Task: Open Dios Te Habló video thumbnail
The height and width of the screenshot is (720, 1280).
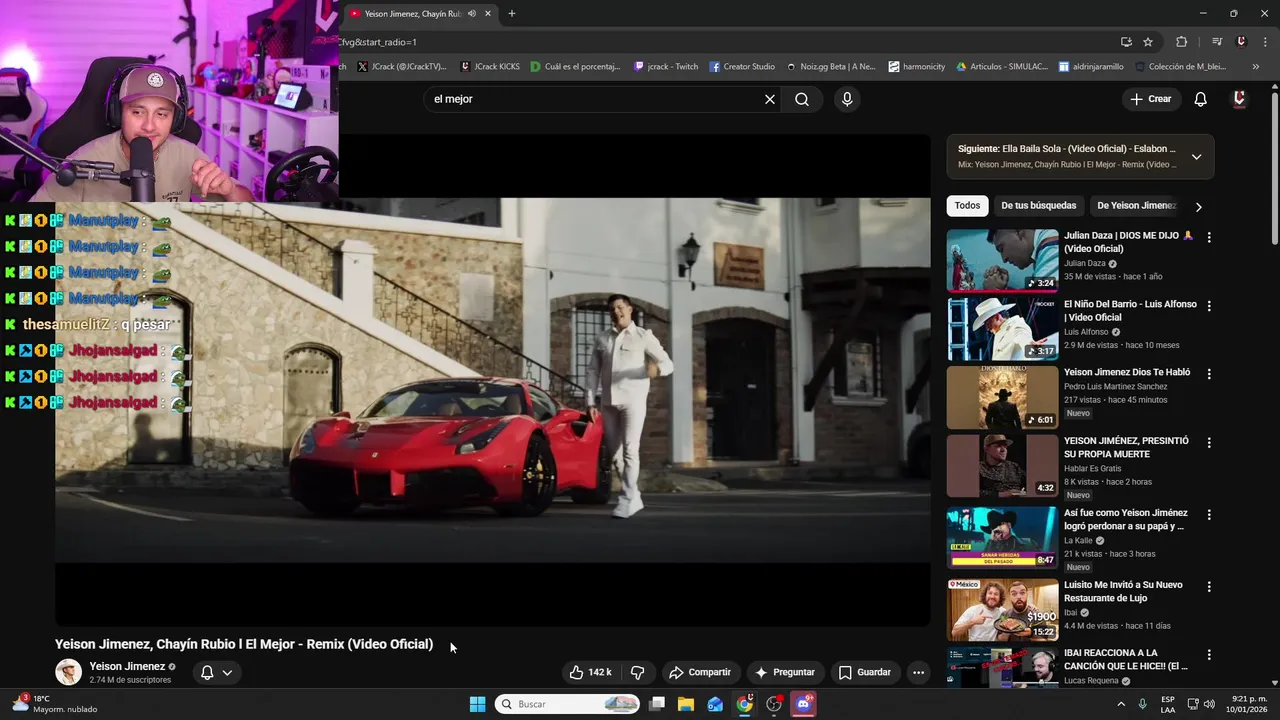Action: click(x=1002, y=397)
